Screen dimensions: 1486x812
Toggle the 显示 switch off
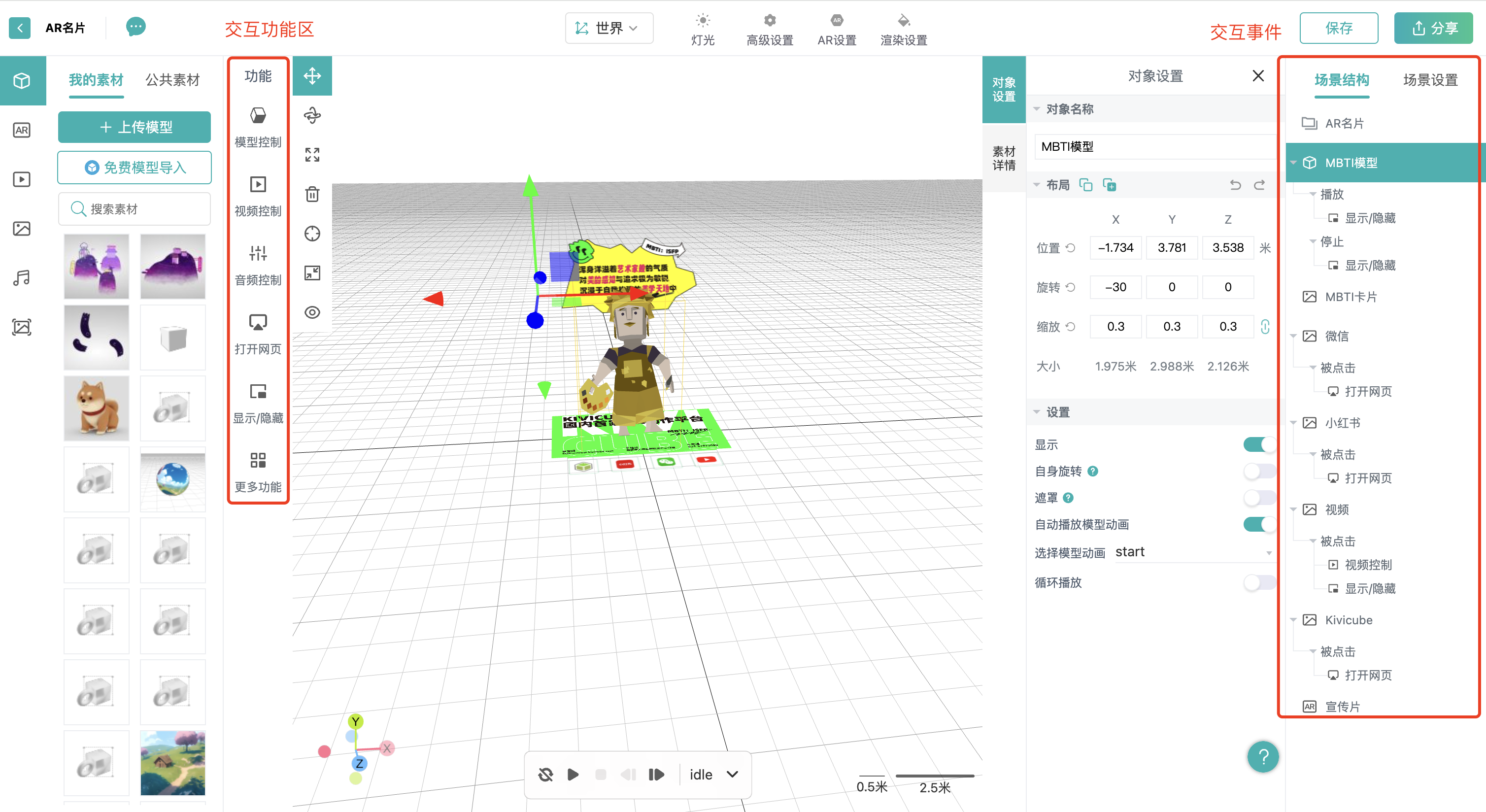[1258, 444]
